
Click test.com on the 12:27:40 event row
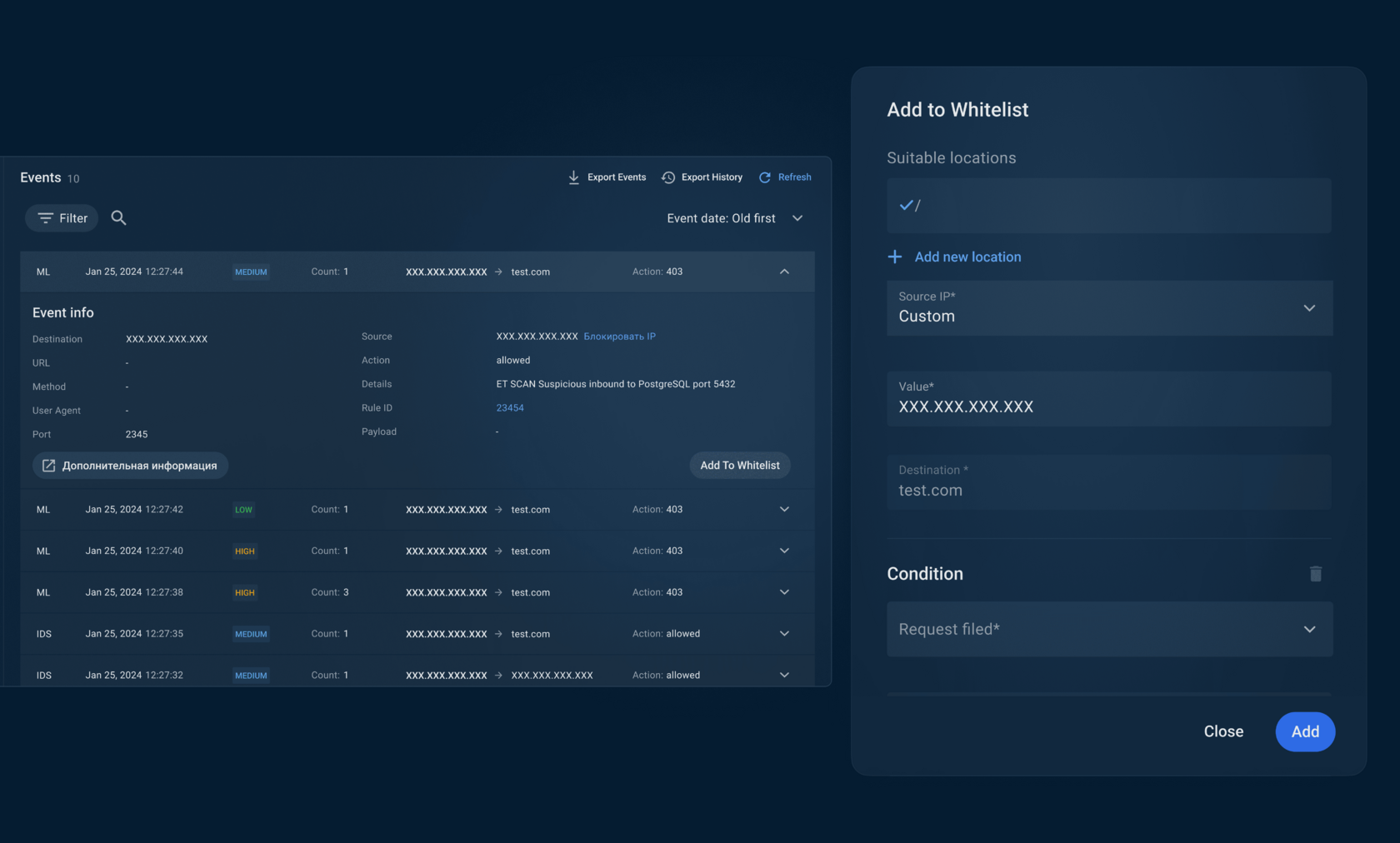tap(531, 551)
